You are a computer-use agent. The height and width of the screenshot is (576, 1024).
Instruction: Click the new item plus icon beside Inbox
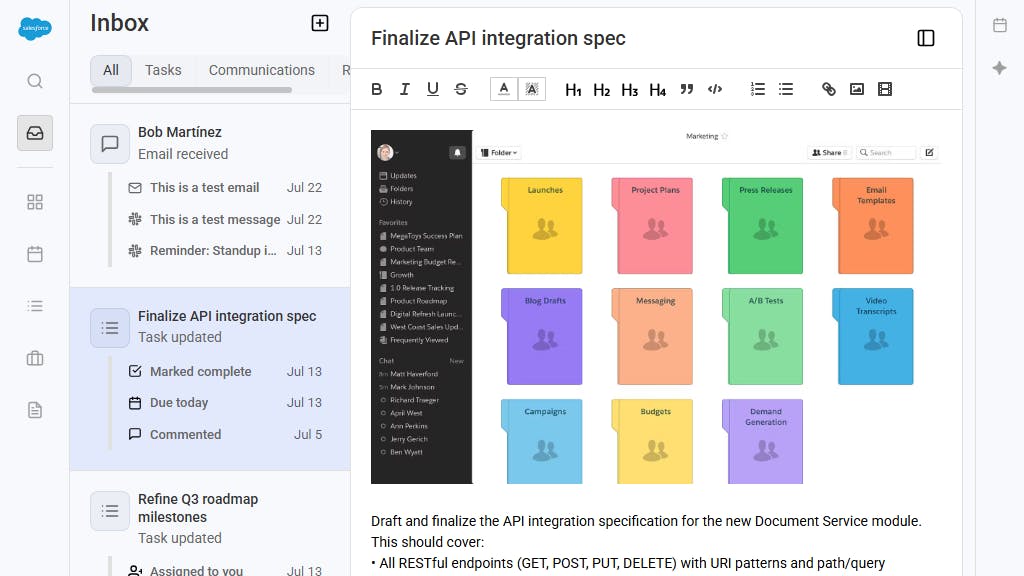(320, 23)
